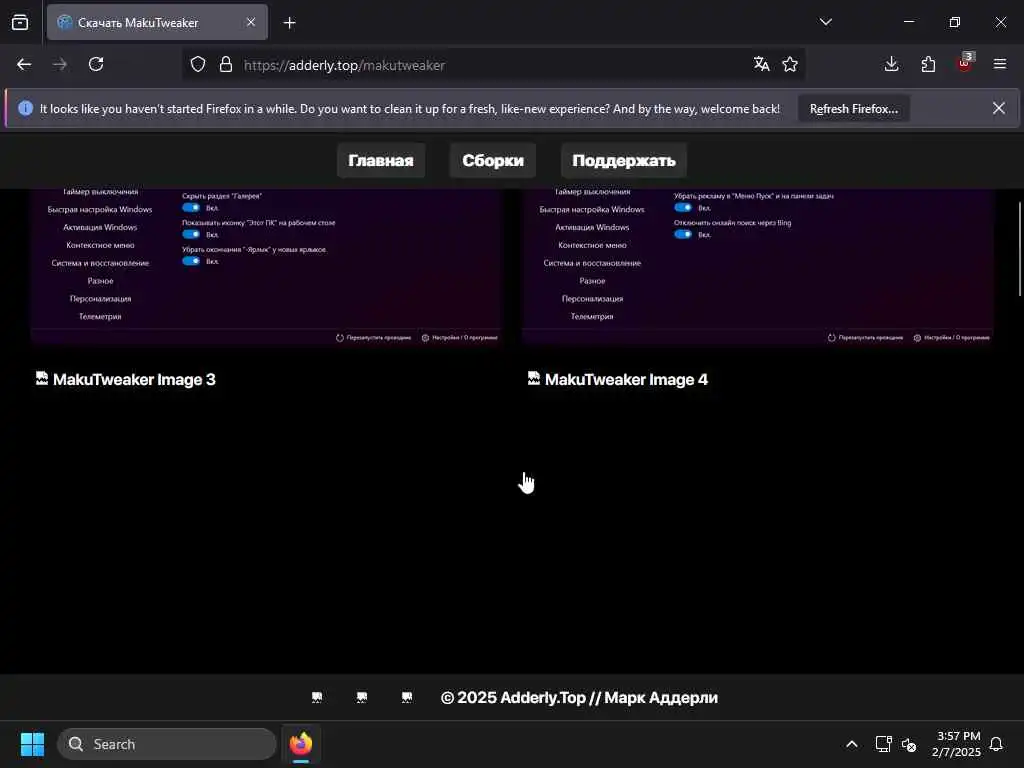The height and width of the screenshot is (768, 1024).
Task: Open the Extensions menu
Action: click(928, 64)
